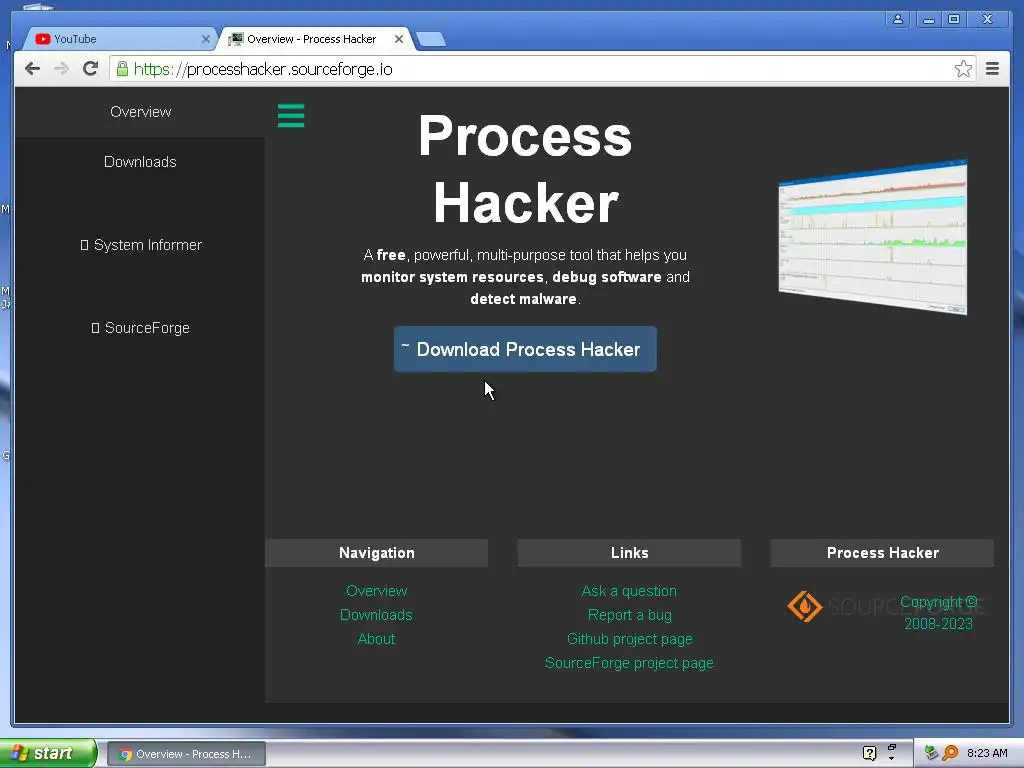Click the orange magnifier tray icon
Image resolution: width=1024 pixels, height=768 pixels.
point(950,753)
